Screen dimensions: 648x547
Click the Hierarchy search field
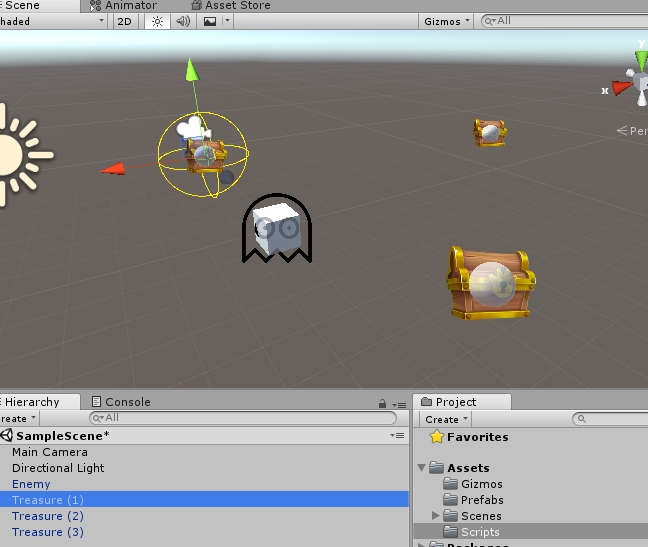[243, 418]
